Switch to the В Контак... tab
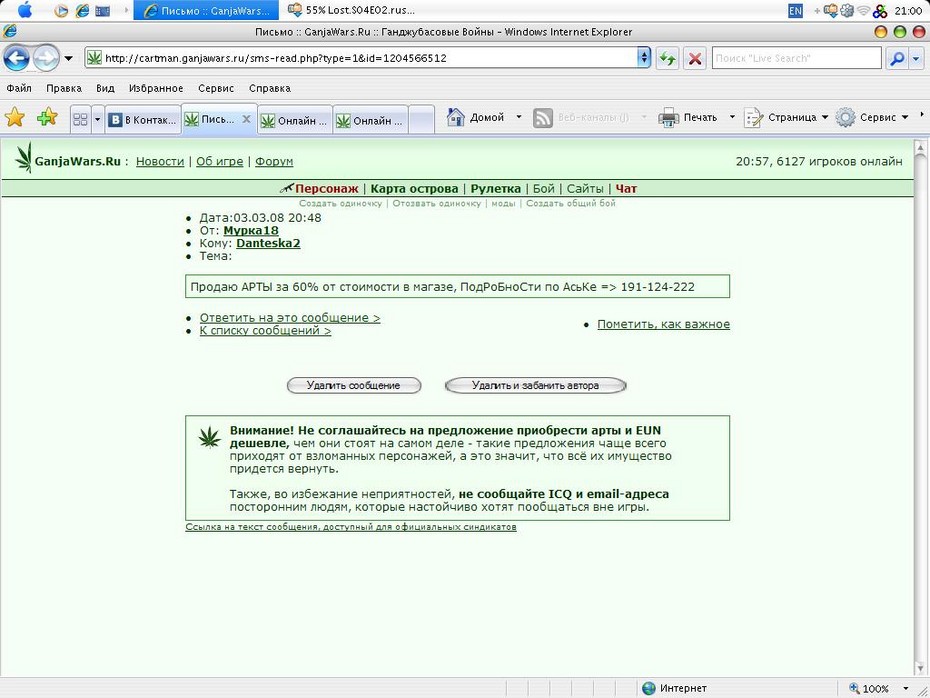 point(143,120)
